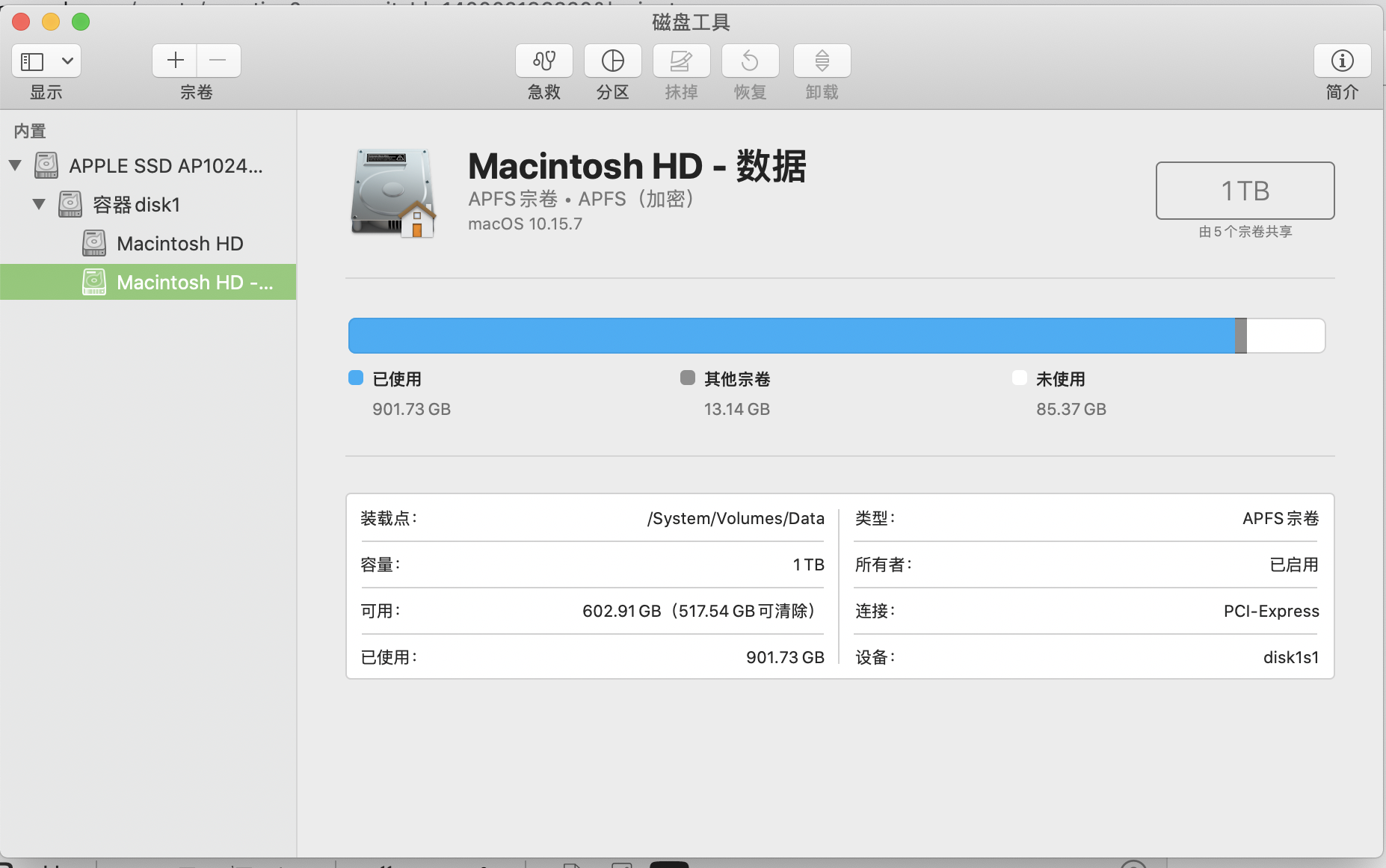Open the Info (简介) panel
Image resolution: width=1386 pixels, height=868 pixels.
[x=1342, y=61]
